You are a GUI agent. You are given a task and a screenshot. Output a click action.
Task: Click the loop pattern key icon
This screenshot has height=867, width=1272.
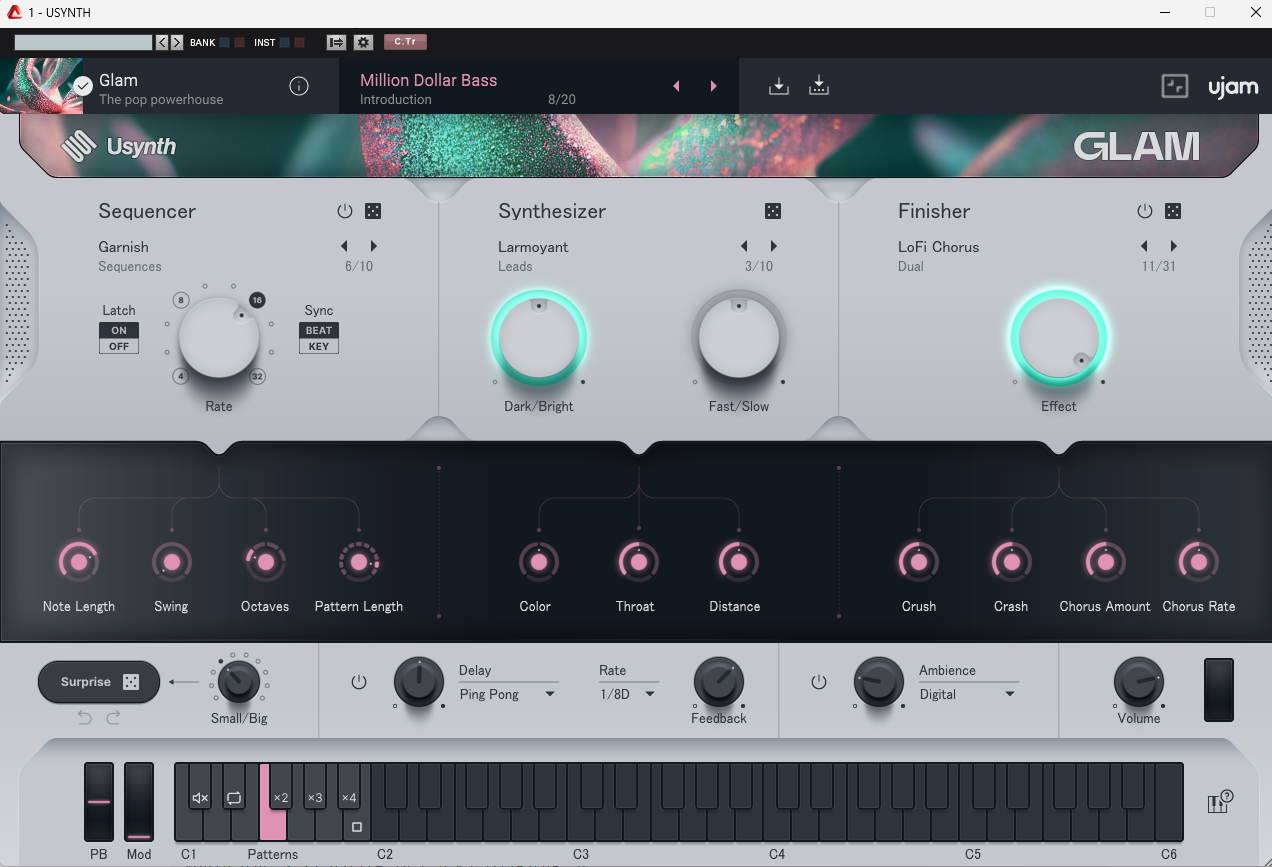(x=234, y=798)
